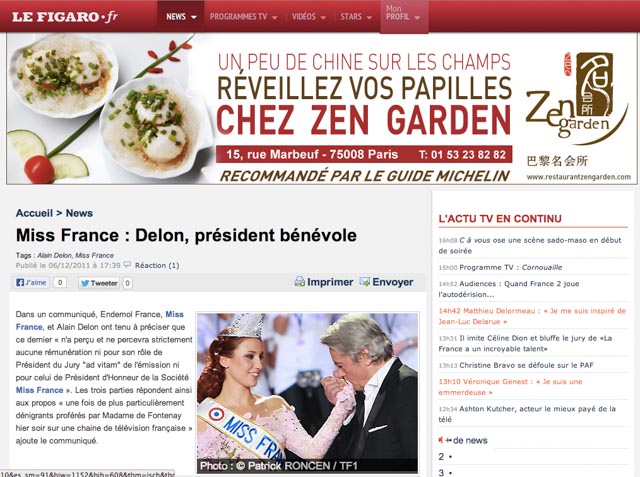The height and width of the screenshot is (477, 640).
Task: Click the red icon before '+ de news'
Action: click(x=441, y=440)
